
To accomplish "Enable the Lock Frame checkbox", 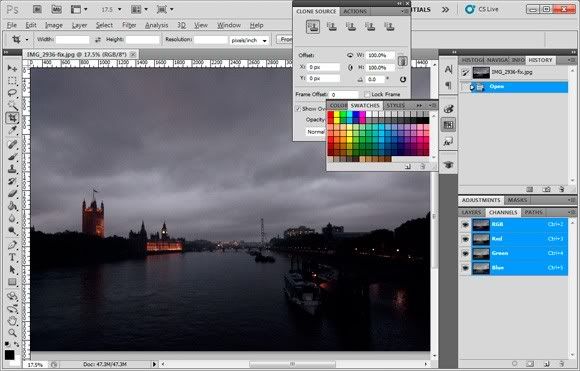I will 367,94.
